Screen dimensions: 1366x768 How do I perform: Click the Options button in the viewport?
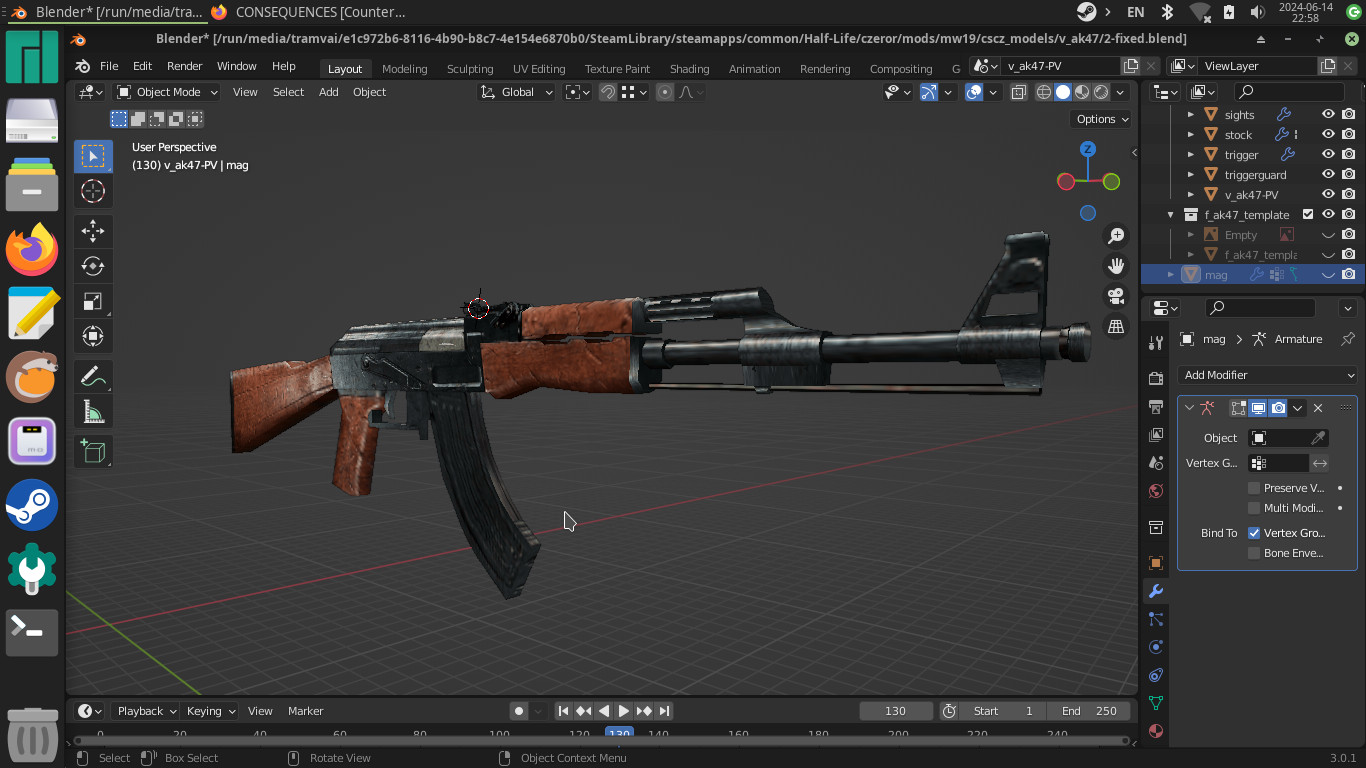pos(1100,119)
